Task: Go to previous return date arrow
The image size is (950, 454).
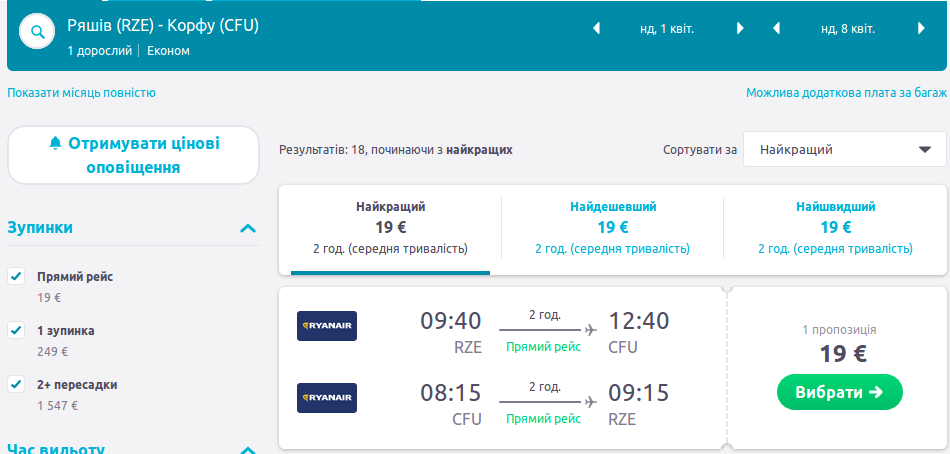Action: 776,29
